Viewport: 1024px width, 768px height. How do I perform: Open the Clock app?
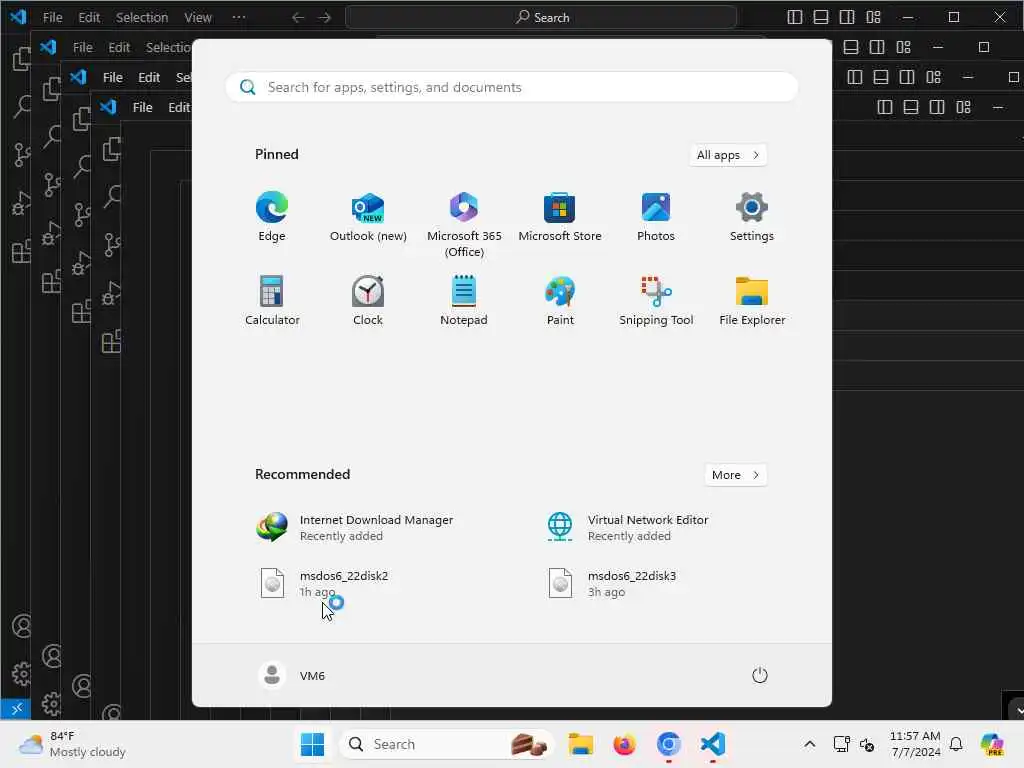pos(368,300)
